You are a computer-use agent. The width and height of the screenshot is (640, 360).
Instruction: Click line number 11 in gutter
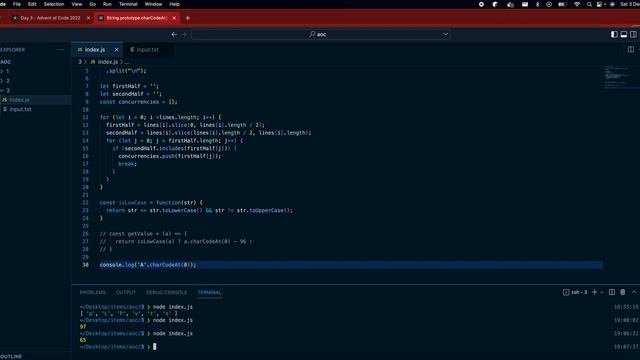tap(85, 117)
